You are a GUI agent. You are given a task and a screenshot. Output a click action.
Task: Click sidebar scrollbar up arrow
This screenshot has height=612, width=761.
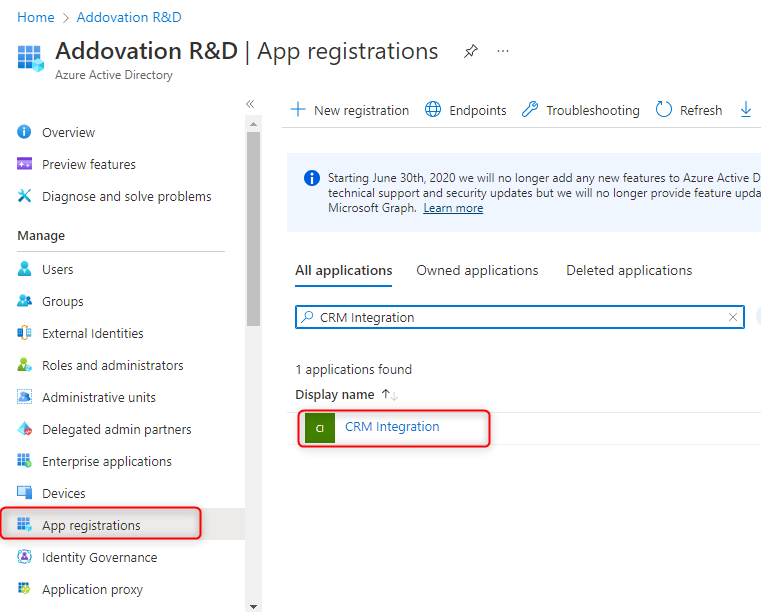coord(253,125)
